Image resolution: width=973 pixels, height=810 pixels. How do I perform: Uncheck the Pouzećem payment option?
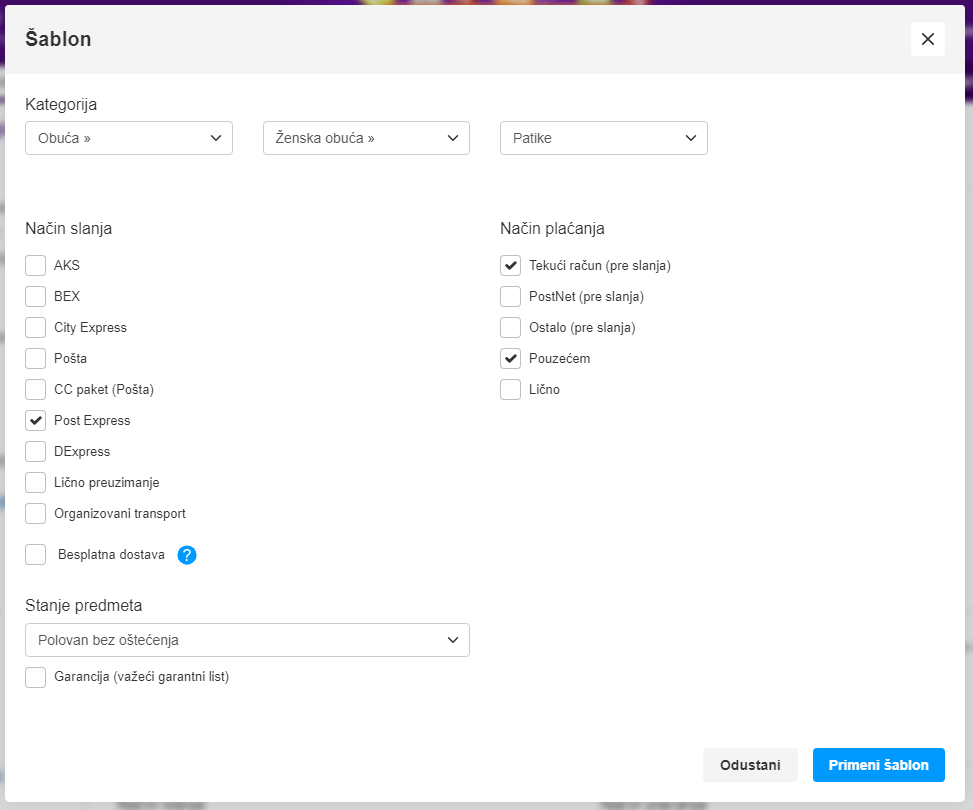click(511, 359)
